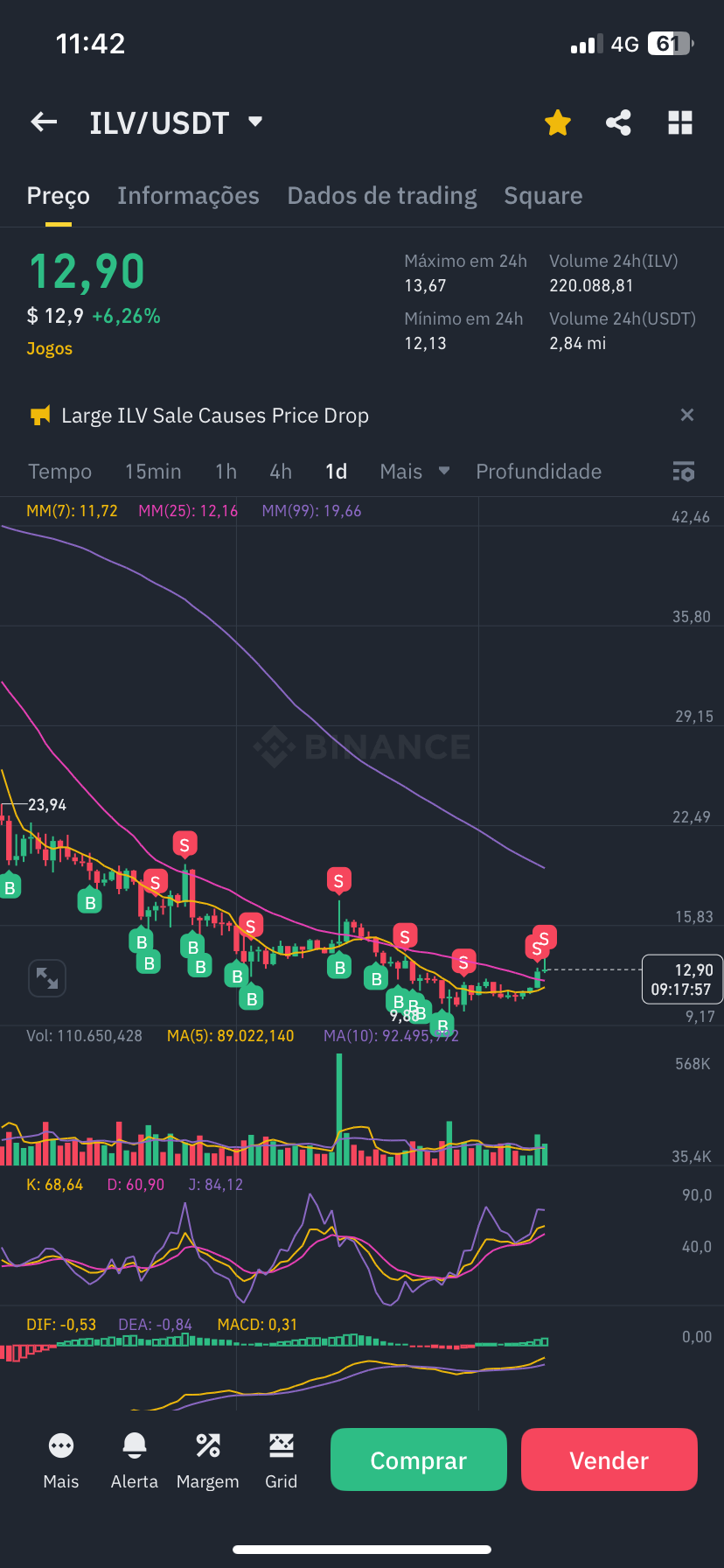This screenshot has width=724, height=1568.
Task: Open chart indicator settings icon
Action: pos(683,472)
